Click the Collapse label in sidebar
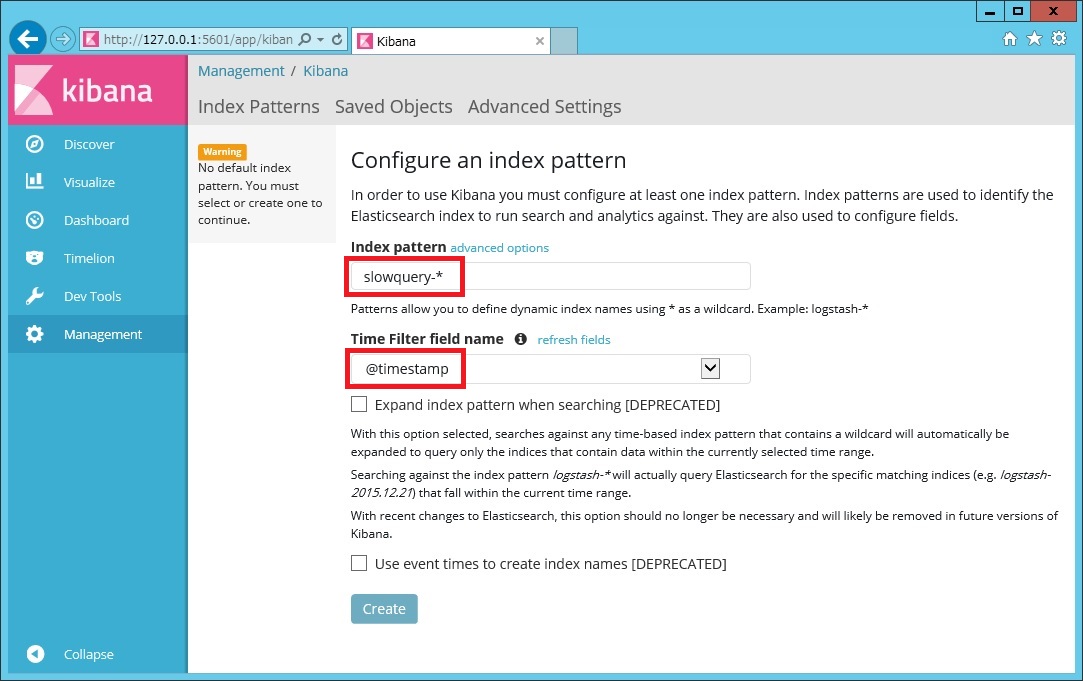 pos(88,654)
